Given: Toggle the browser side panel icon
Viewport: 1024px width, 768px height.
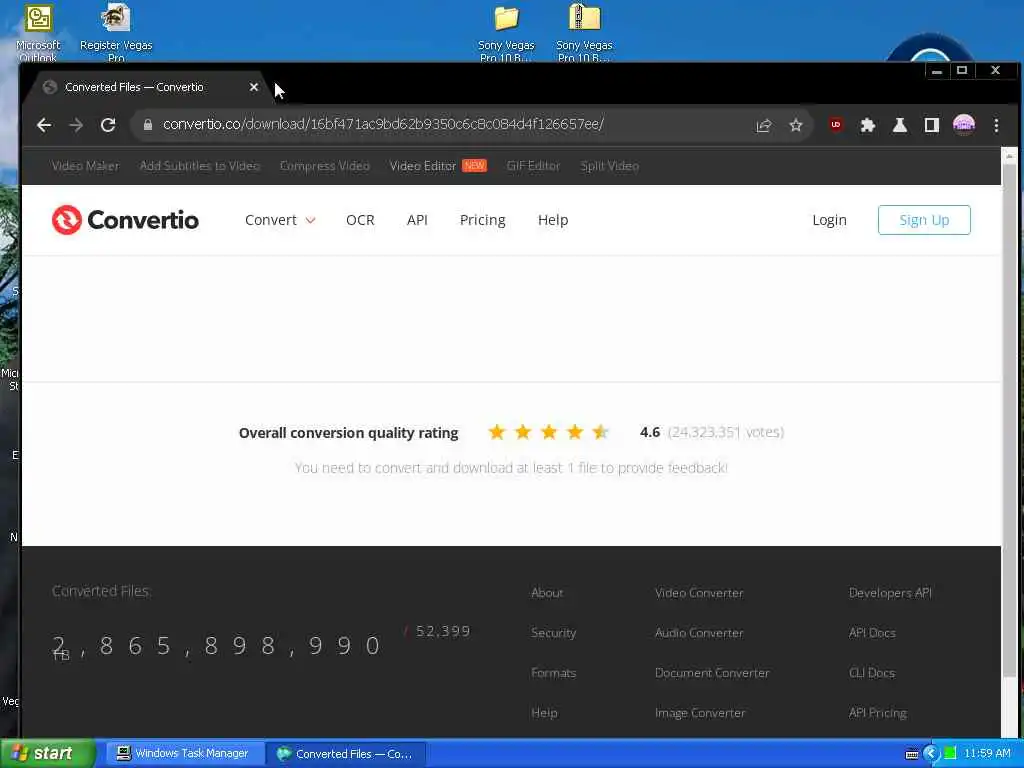Looking at the screenshot, I should 931,125.
